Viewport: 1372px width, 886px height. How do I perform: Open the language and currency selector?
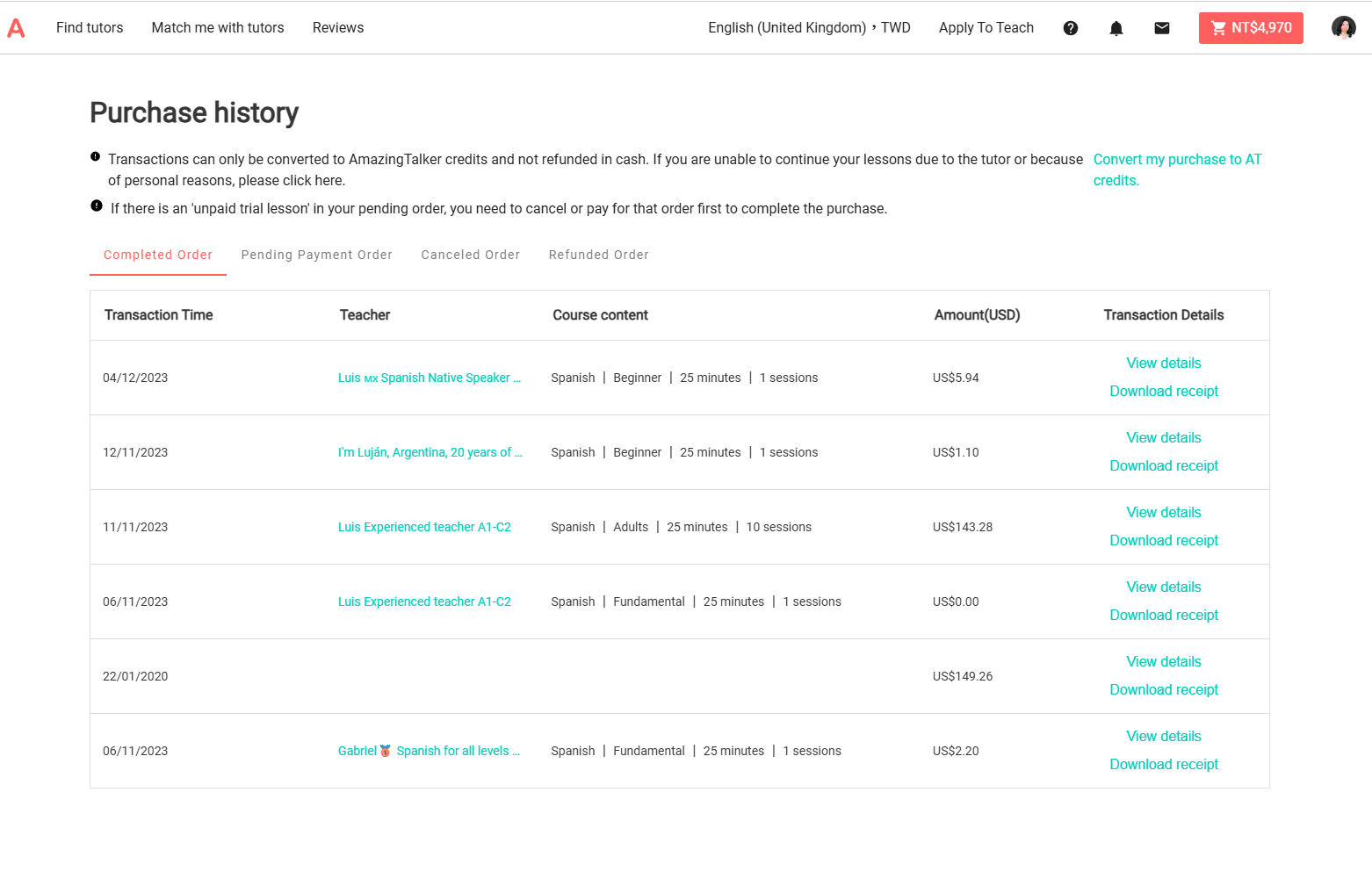click(x=808, y=28)
